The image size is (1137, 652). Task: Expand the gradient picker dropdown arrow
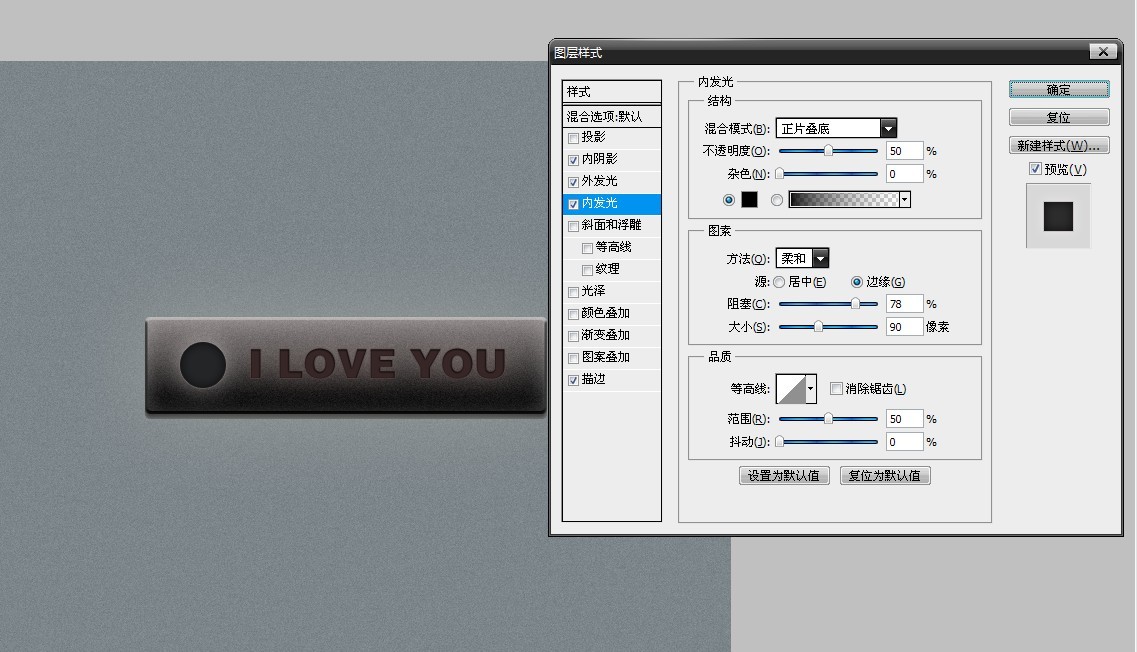(905, 200)
